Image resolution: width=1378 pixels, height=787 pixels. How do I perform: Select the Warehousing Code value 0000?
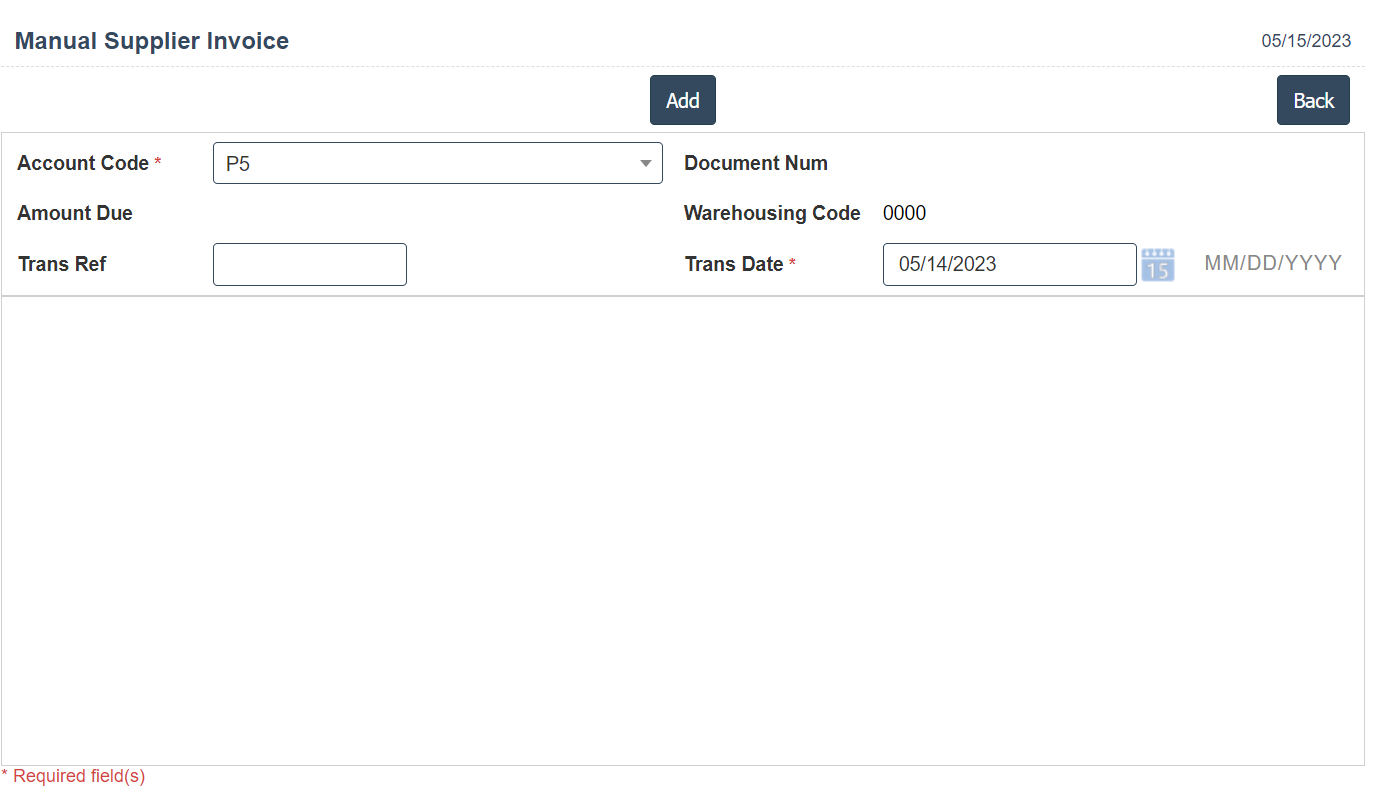(904, 213)
